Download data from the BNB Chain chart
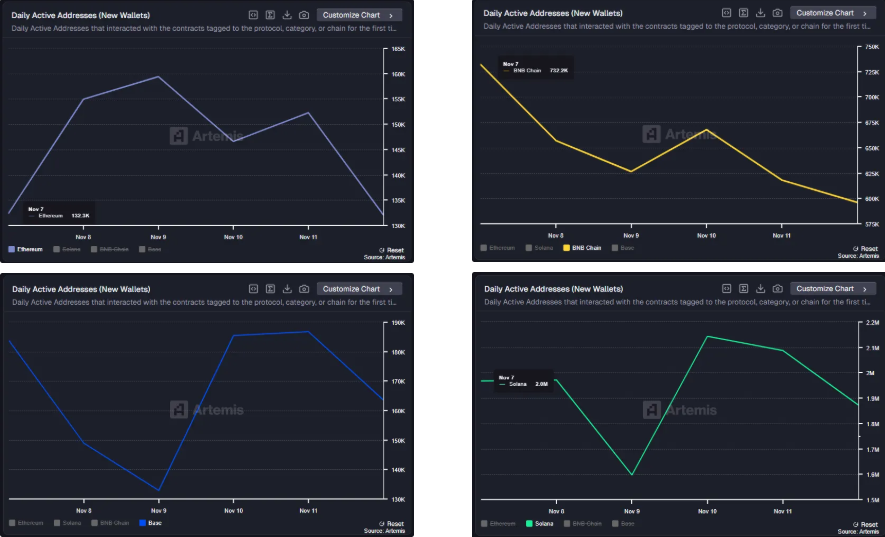The width and height of the screenshot is (885, 537). [x=760, y=13]
